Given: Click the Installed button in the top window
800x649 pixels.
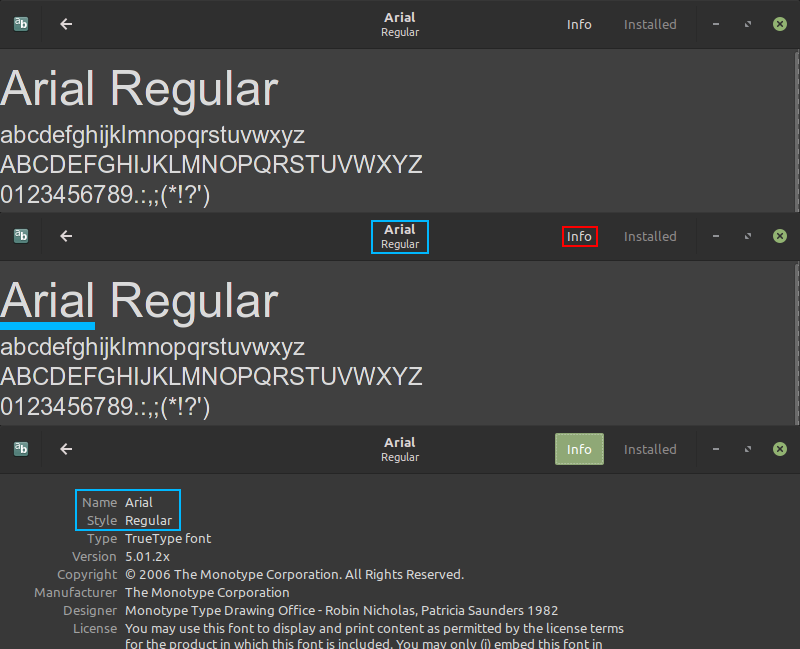Looking at the screenshot, I should pyautogui.click(x=650, y=24).
